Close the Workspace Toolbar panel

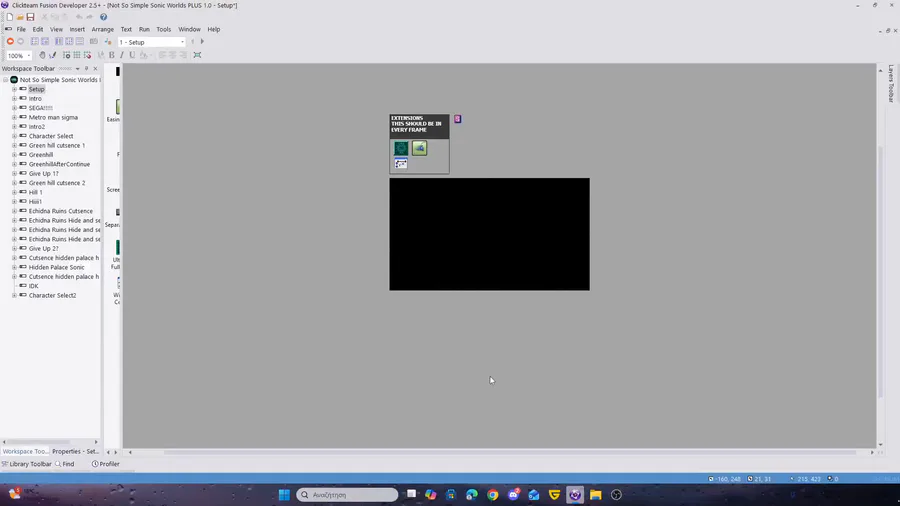point(95,68)
